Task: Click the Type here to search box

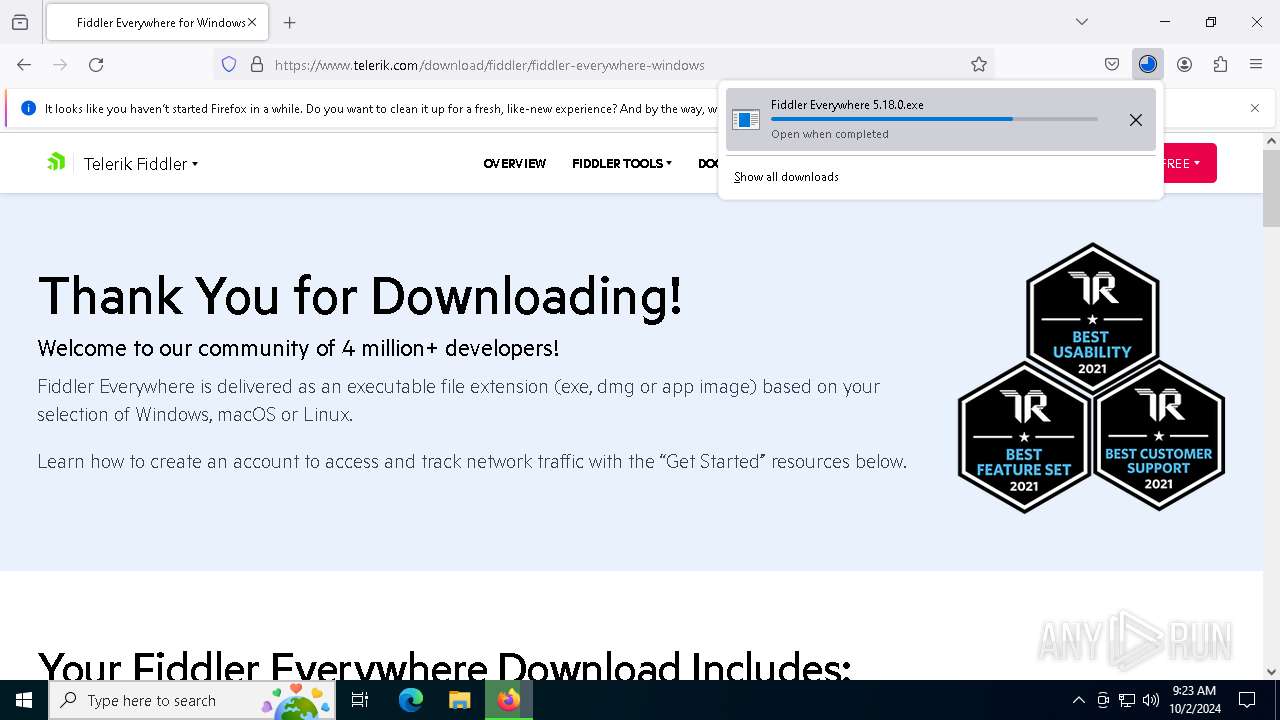Action: 193,700
